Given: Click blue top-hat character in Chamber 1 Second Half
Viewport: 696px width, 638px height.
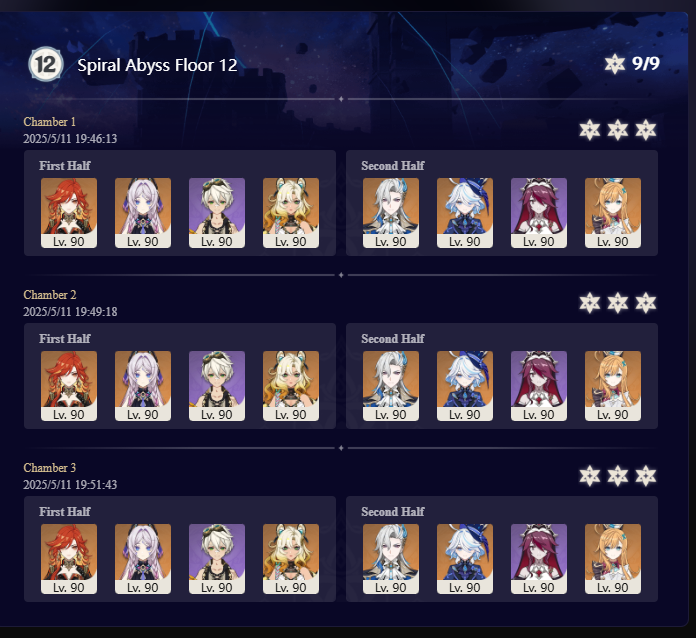Looking at the screenshot, I should point(465,213).
